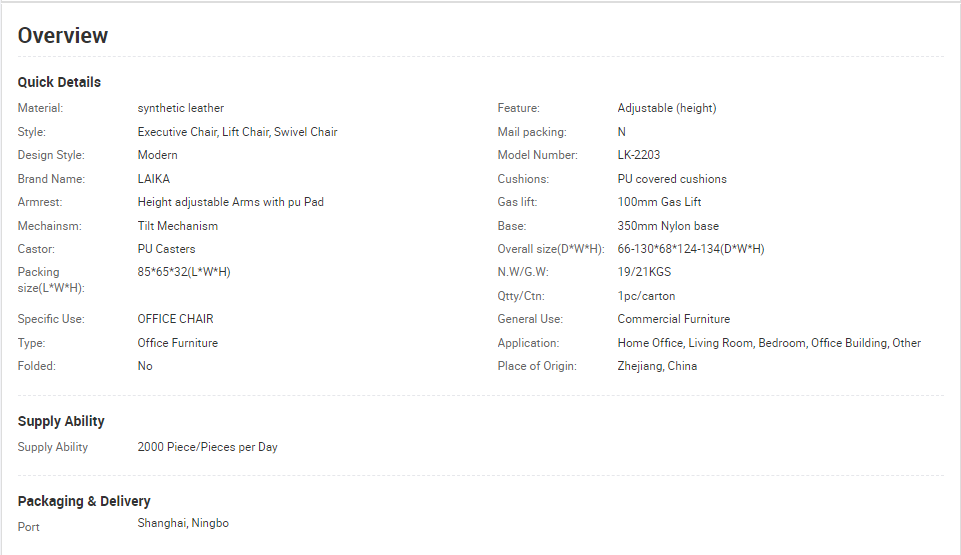Click the 350mm Nylon base value
This screenshot has width=961, height=555.
668,226
